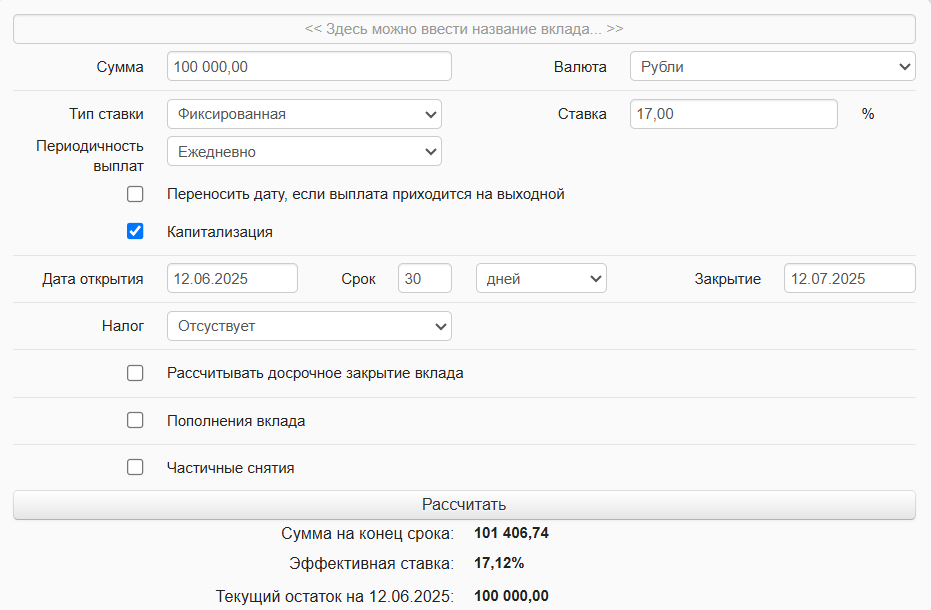Open the дней term units dropdown
Viewport: 931px width, 610px height.
point(541,278)
